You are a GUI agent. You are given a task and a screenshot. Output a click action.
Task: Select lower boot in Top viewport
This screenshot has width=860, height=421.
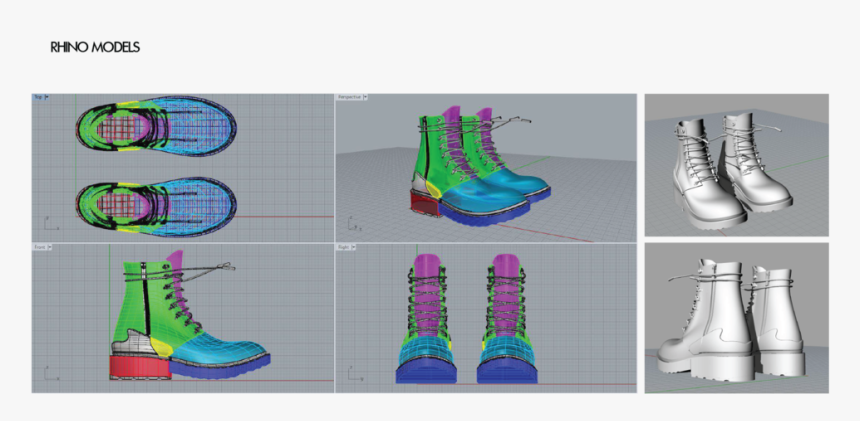click(x=156, y=207)
